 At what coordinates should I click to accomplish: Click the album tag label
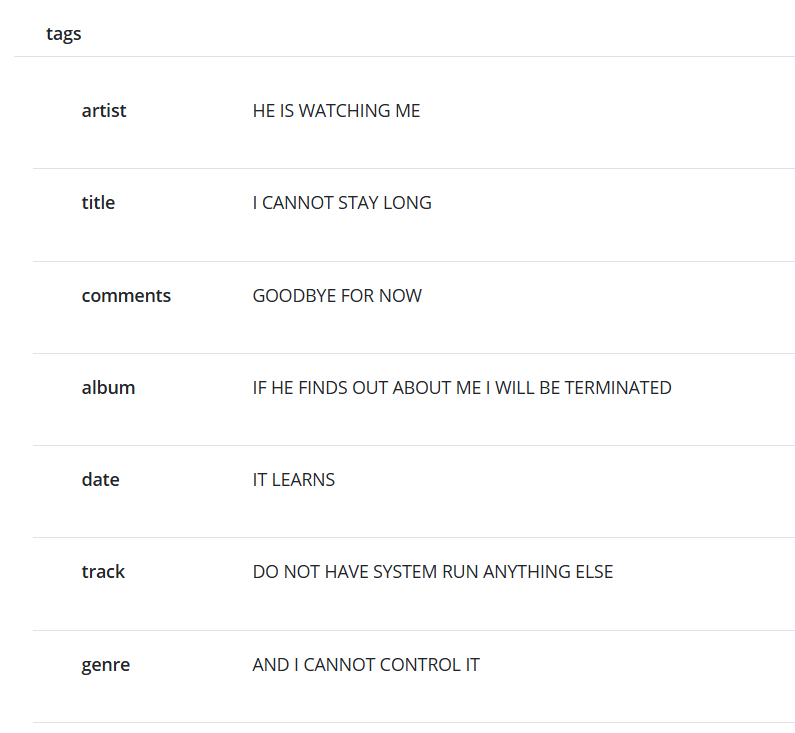tap(108, 388)
